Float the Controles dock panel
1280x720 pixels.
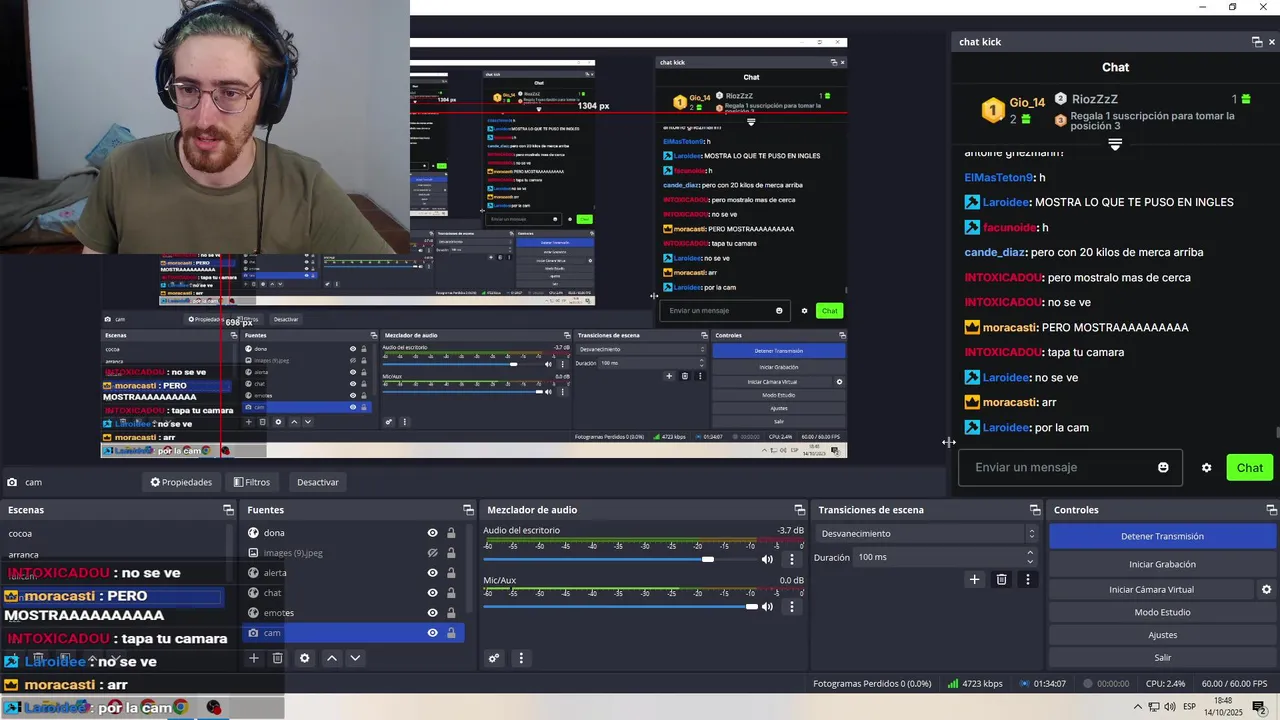pyautogui.click(x=1271, y=510)
